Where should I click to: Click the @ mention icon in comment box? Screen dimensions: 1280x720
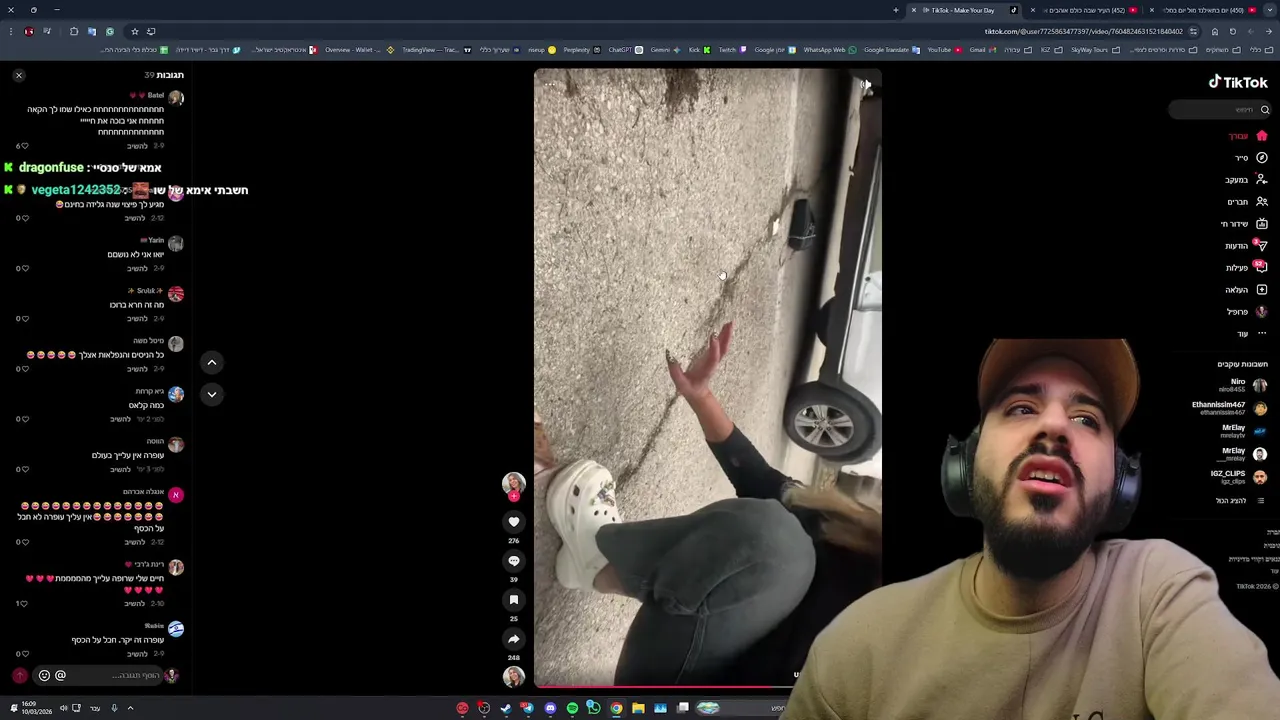60,676
